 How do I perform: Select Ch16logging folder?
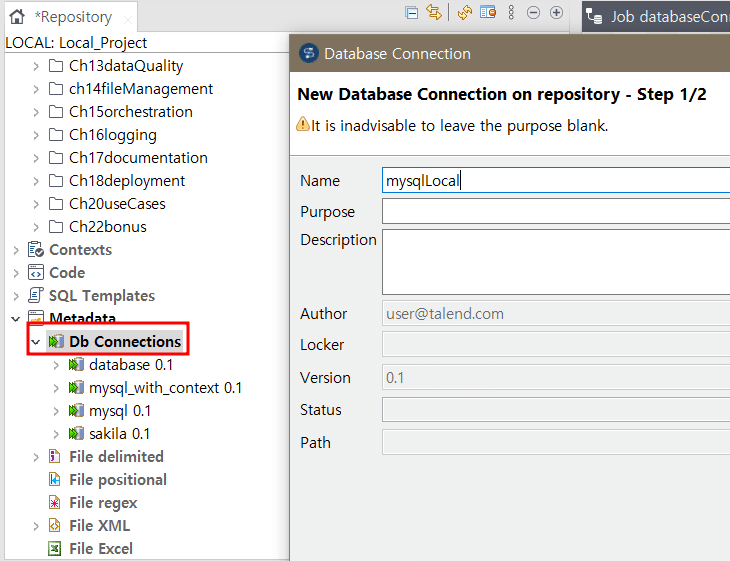click(x=113, y=135)
